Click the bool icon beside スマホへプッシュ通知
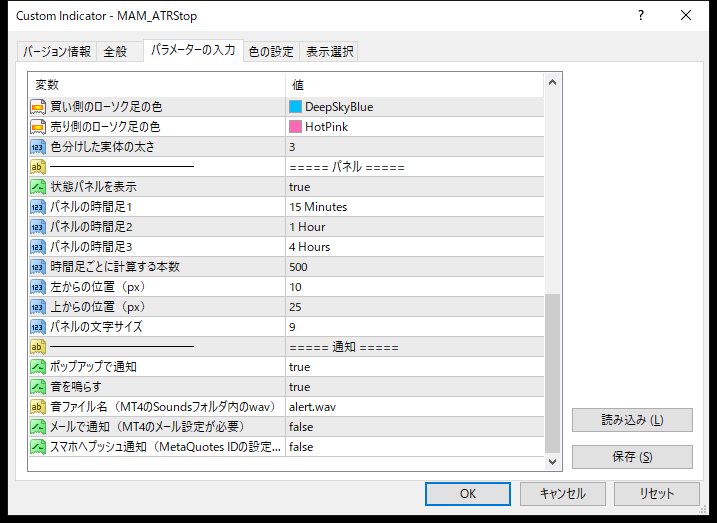Image resolution: width=717 pixels, height=523 pixels. tap(37, 447)
